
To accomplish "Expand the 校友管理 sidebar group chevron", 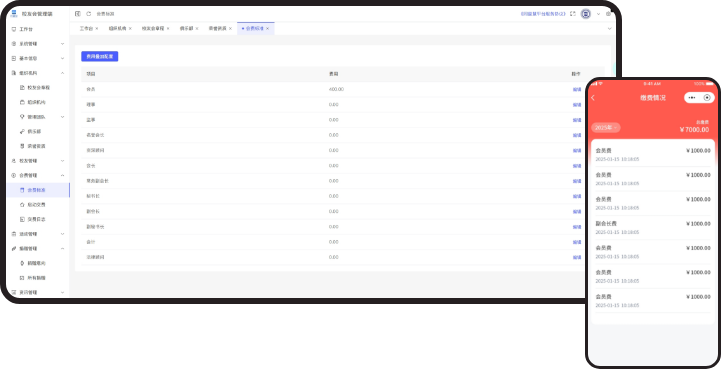I will tap(63, 161).
